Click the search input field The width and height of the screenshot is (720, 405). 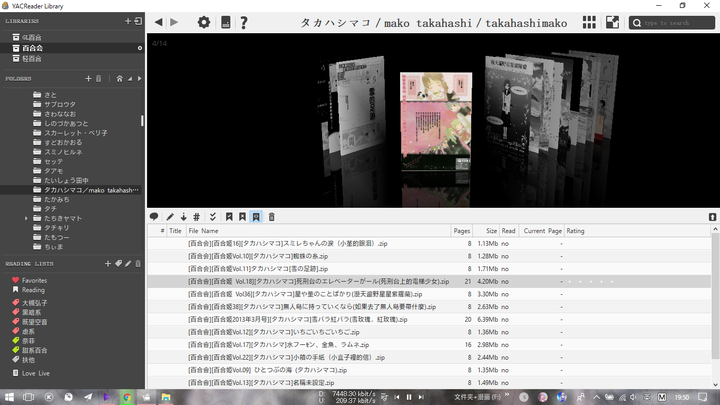tap(671, 22)
